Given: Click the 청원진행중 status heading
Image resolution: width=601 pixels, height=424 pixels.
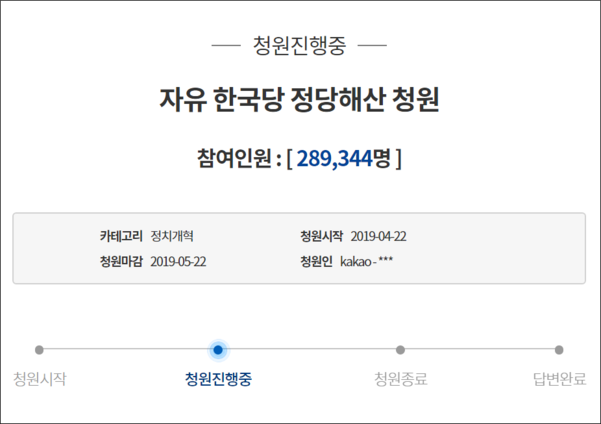Looking at the screenshot, I should 299,46.
